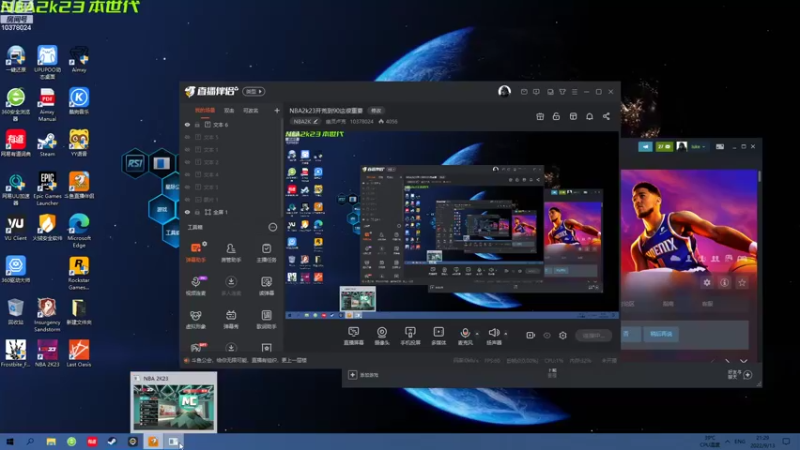Open streaming settings gear in bottom toolbar
Viewport: 800px width, 450px height.
point(563,335)
